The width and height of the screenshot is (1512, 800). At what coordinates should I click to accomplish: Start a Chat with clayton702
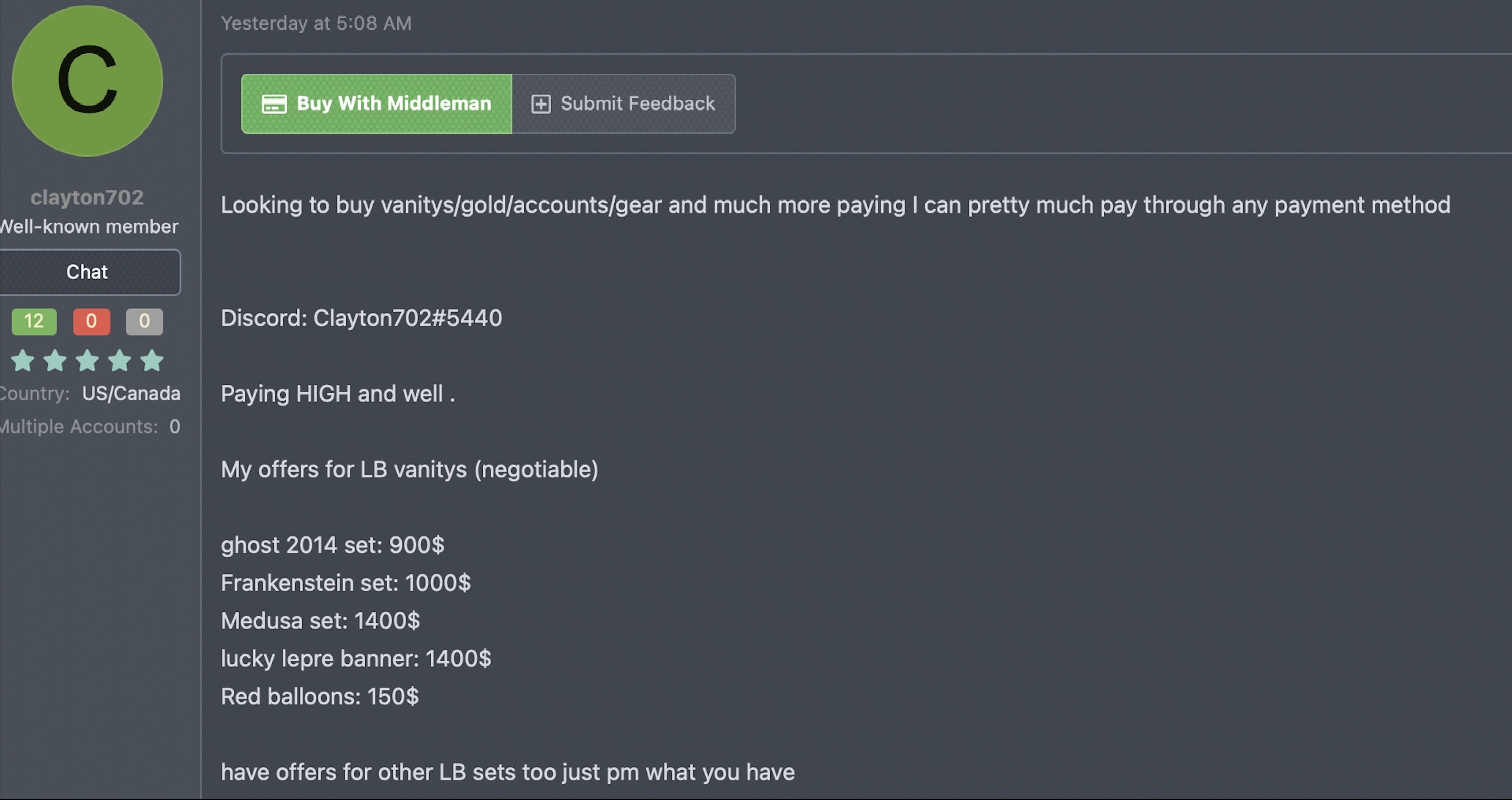(x=87, y=272)
